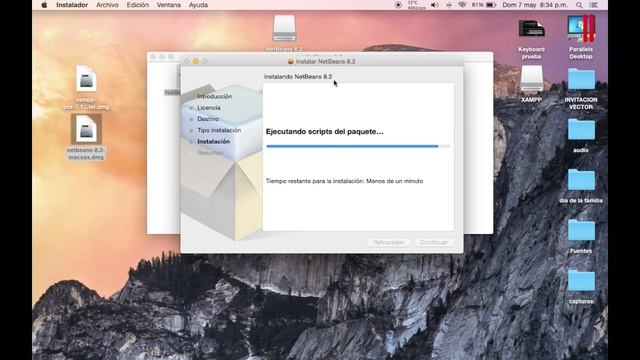Open Spotlight search magnifier
The image size is (640, 360).
(579, 5)
